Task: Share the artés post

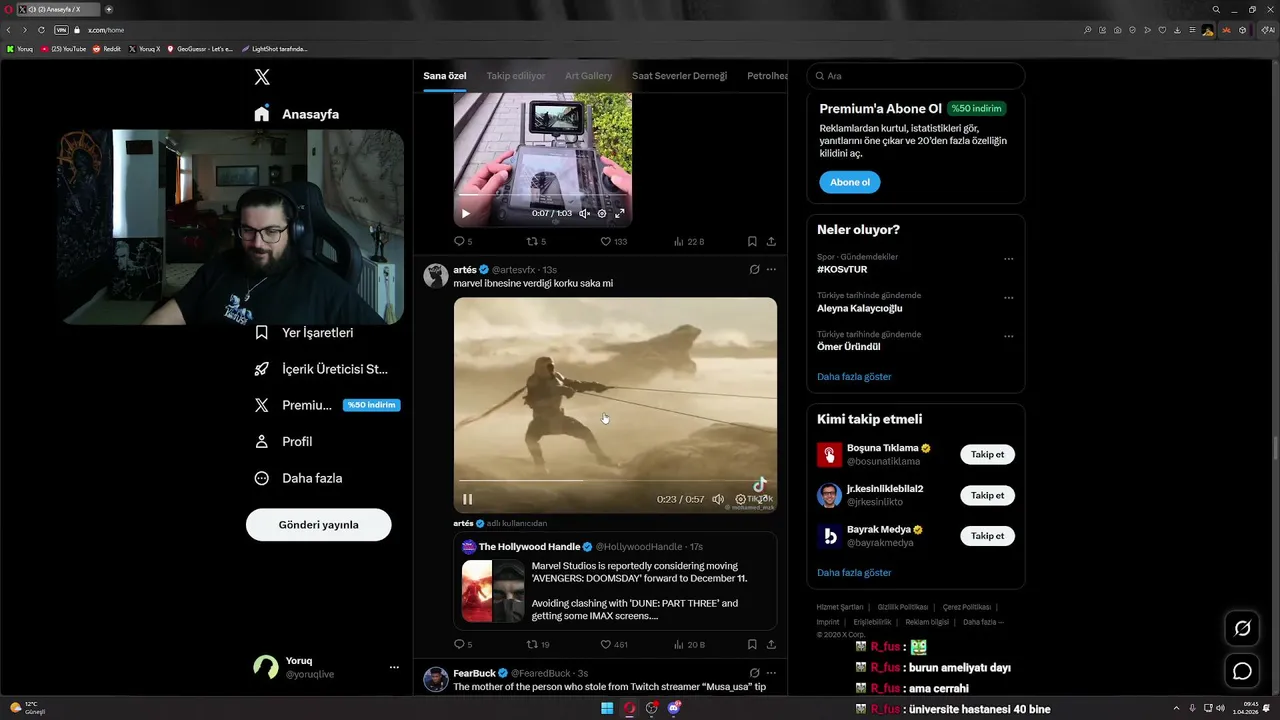Action: coord(771,644)
